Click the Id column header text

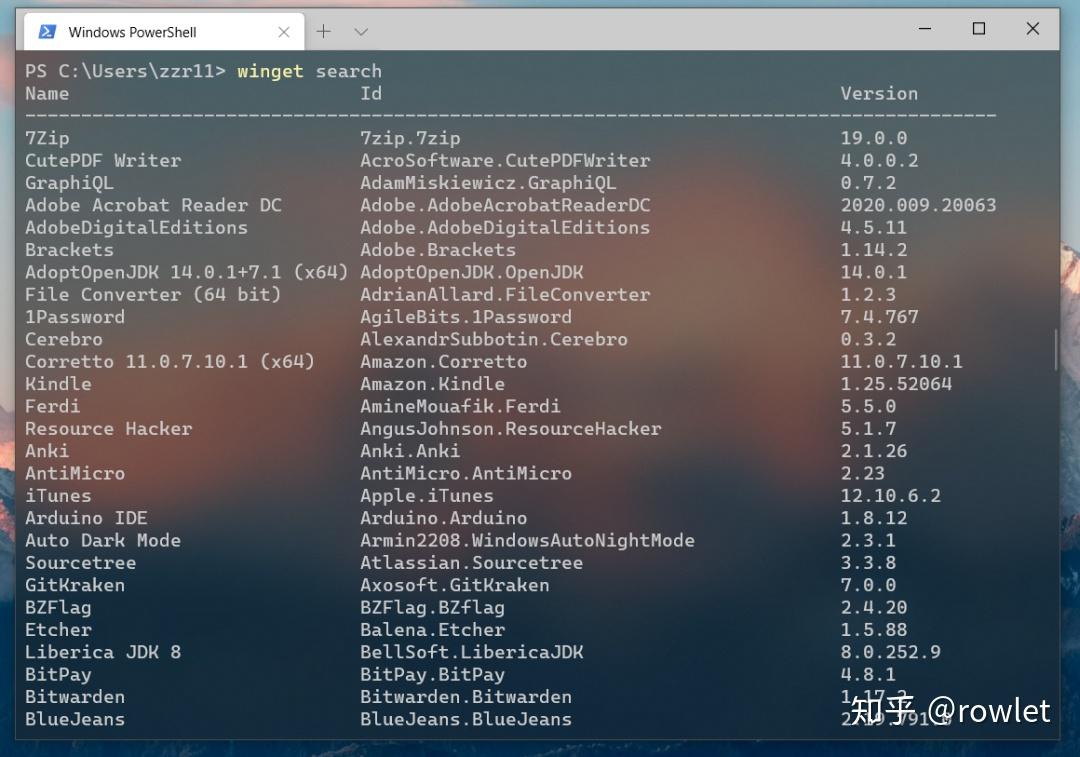click(x=370, y=93)
